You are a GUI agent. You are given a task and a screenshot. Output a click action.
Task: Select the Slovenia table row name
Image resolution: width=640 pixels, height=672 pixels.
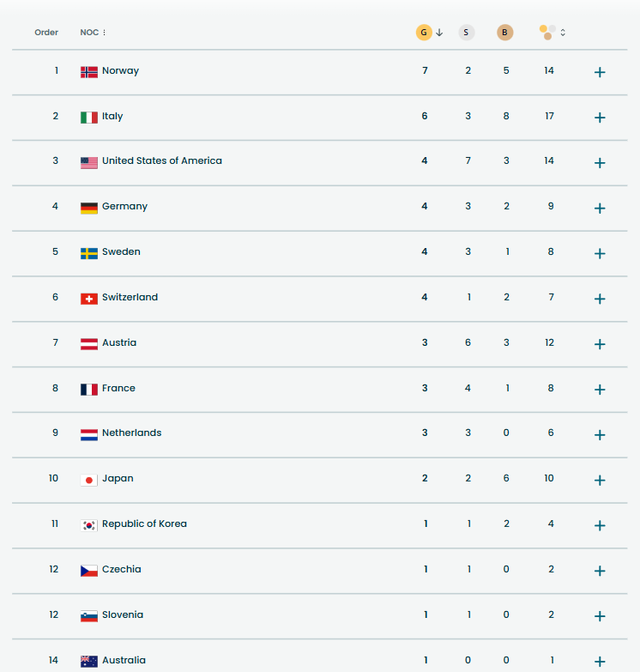coord(122,615)
